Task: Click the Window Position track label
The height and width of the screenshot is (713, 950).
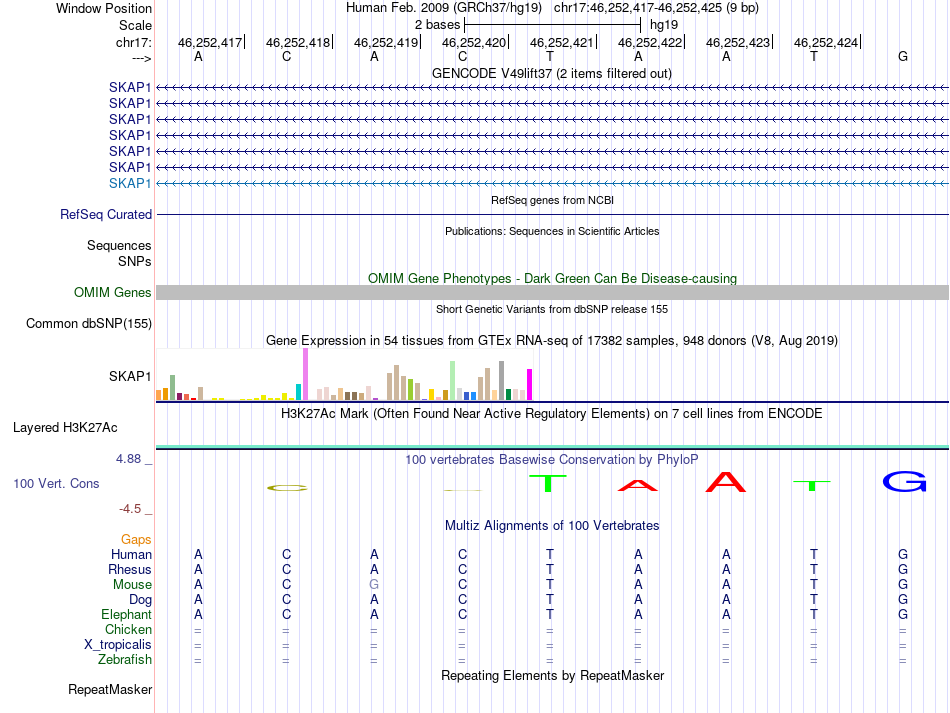Action: [x=104, y=8]
